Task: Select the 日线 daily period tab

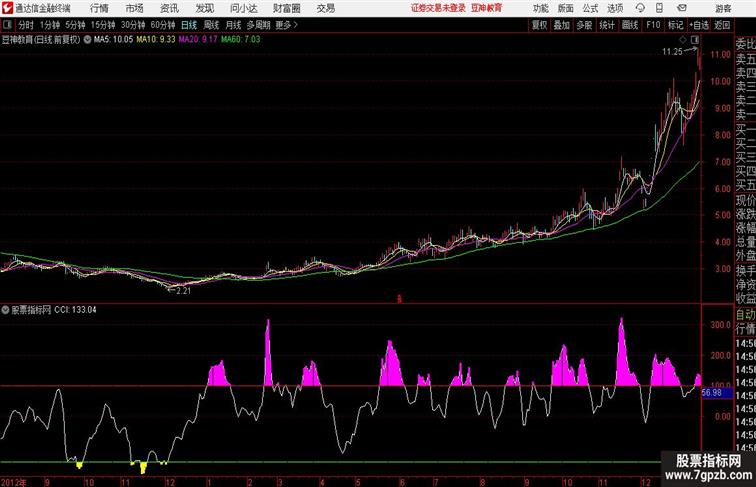Action: coord(189,25)
